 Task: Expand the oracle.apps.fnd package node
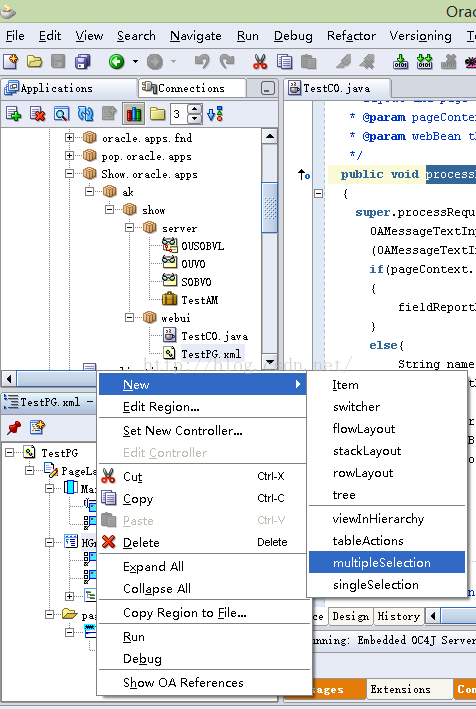coord(69,137)
